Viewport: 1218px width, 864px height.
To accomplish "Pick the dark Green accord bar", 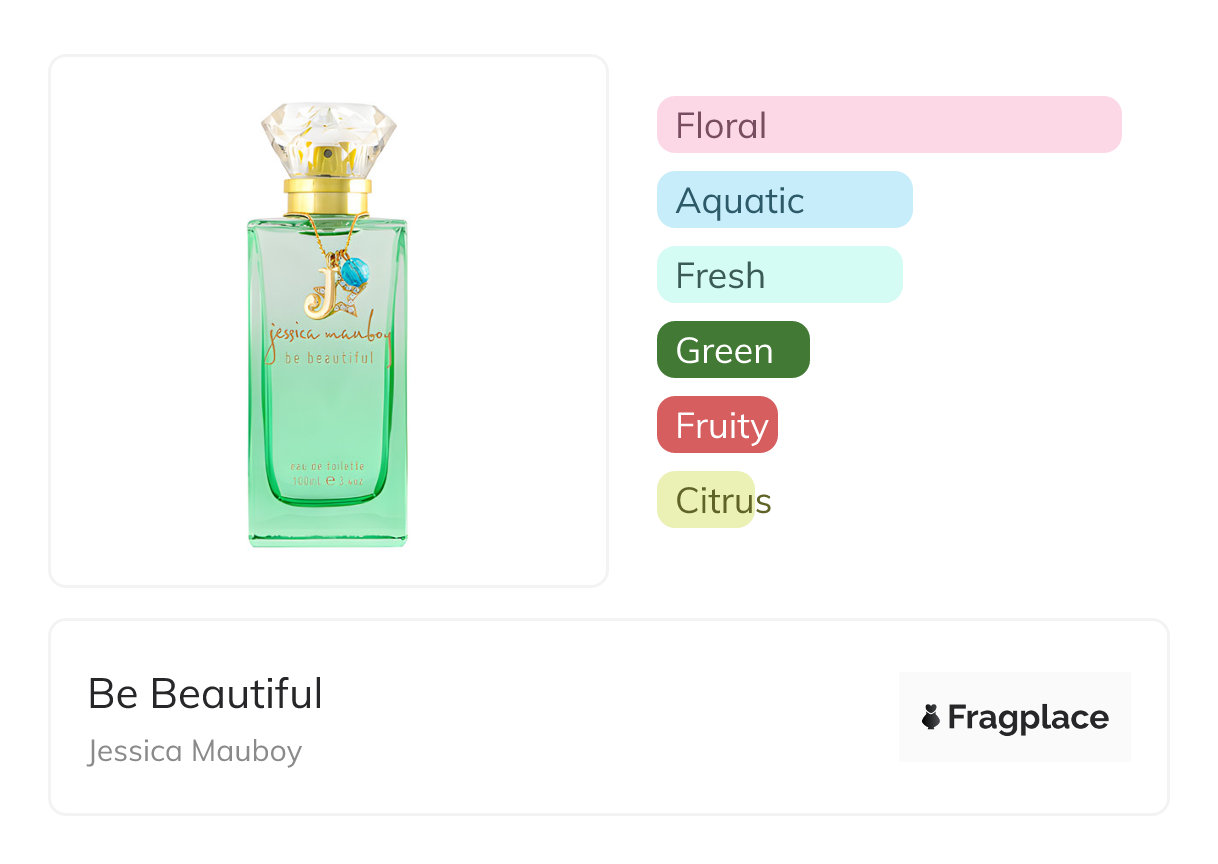I will (732, 350).
